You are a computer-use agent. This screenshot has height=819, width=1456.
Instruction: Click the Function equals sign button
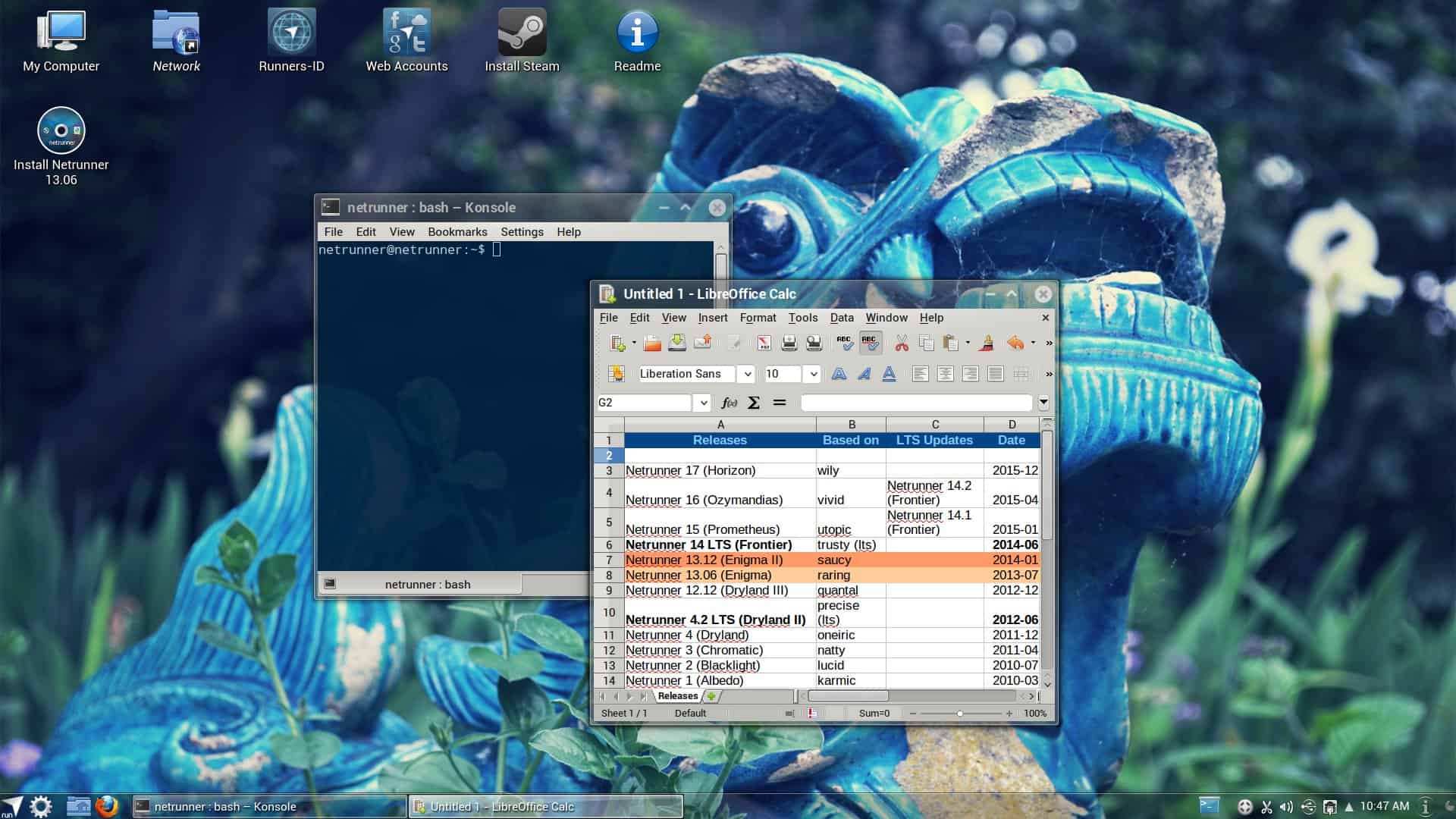(x=779, y=403)
